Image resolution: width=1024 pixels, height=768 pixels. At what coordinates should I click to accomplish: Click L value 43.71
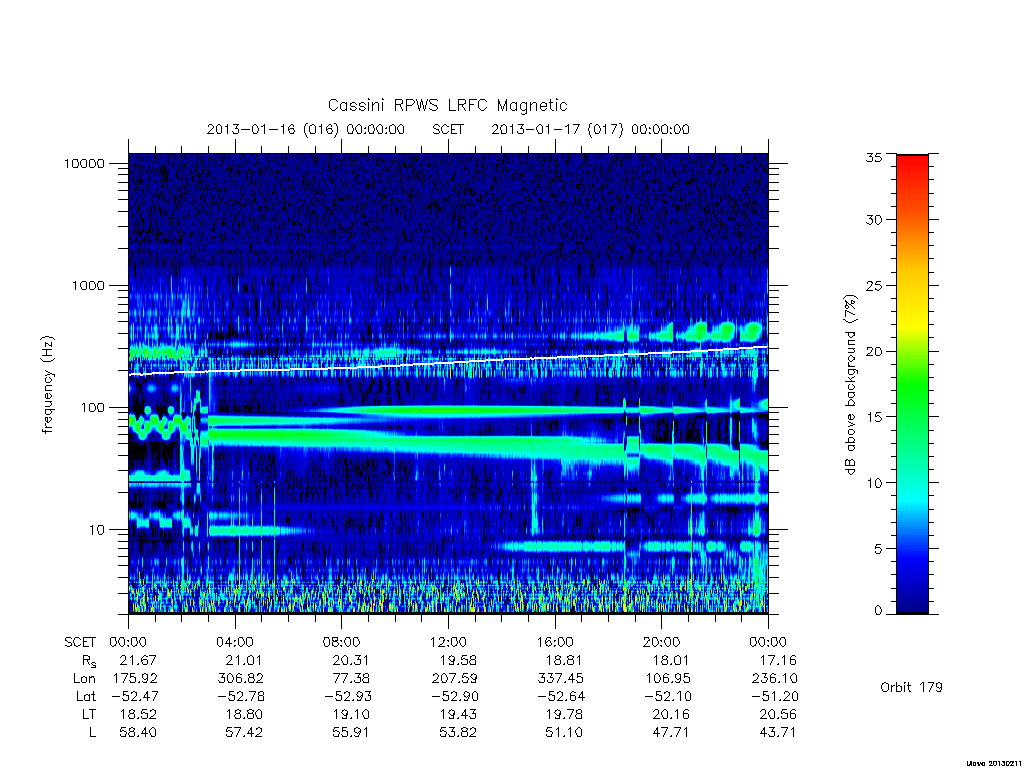[778, 733]
